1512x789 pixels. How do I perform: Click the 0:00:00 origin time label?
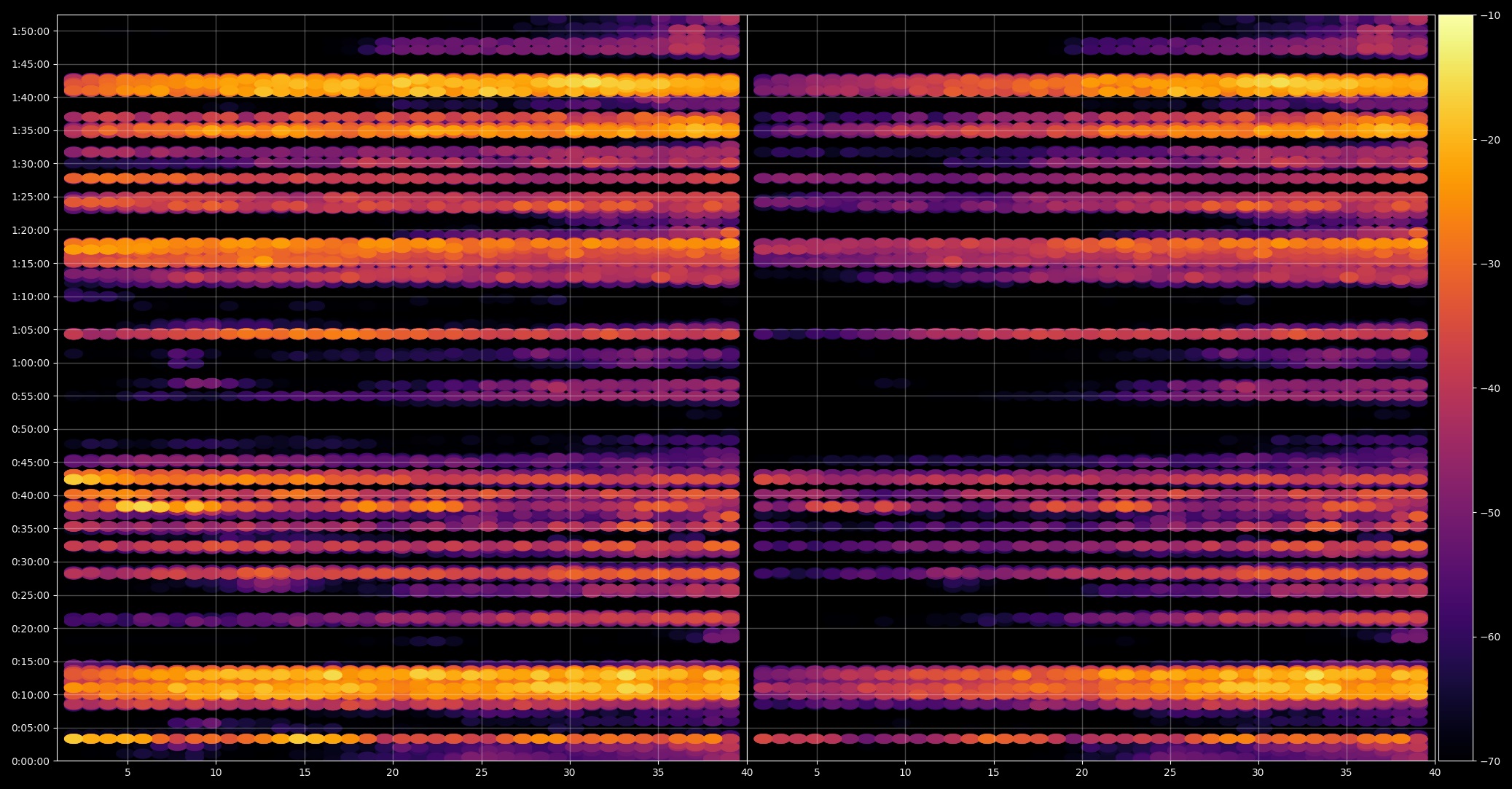30,761
